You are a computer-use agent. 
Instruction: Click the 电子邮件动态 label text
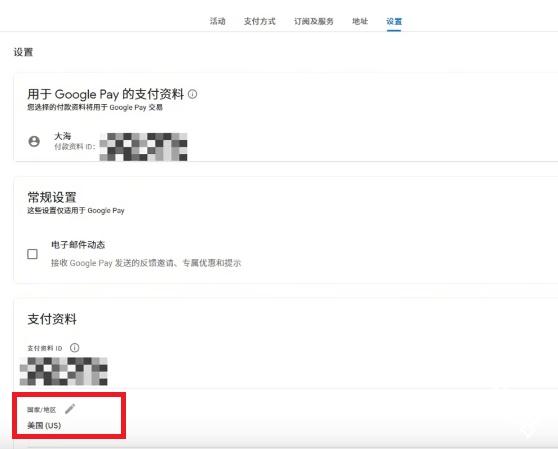pos(78,244)
